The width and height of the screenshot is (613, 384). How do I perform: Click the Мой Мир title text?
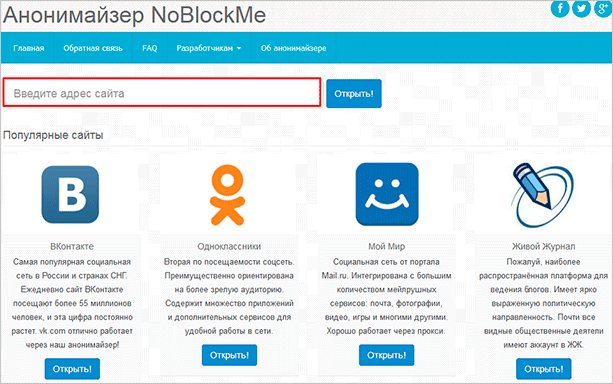point(387,246)
